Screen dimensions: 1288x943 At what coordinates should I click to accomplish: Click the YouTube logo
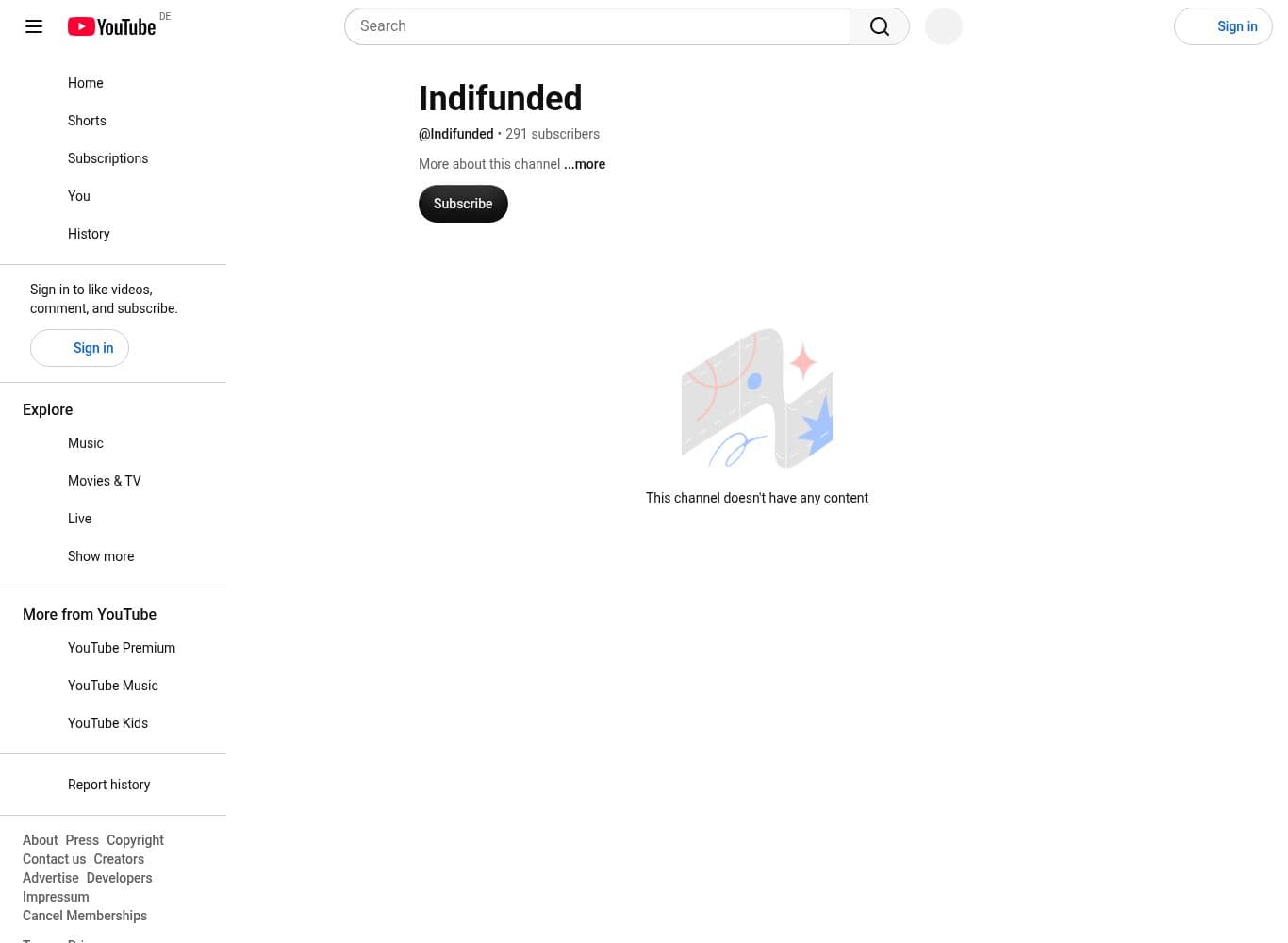point(111,26)
